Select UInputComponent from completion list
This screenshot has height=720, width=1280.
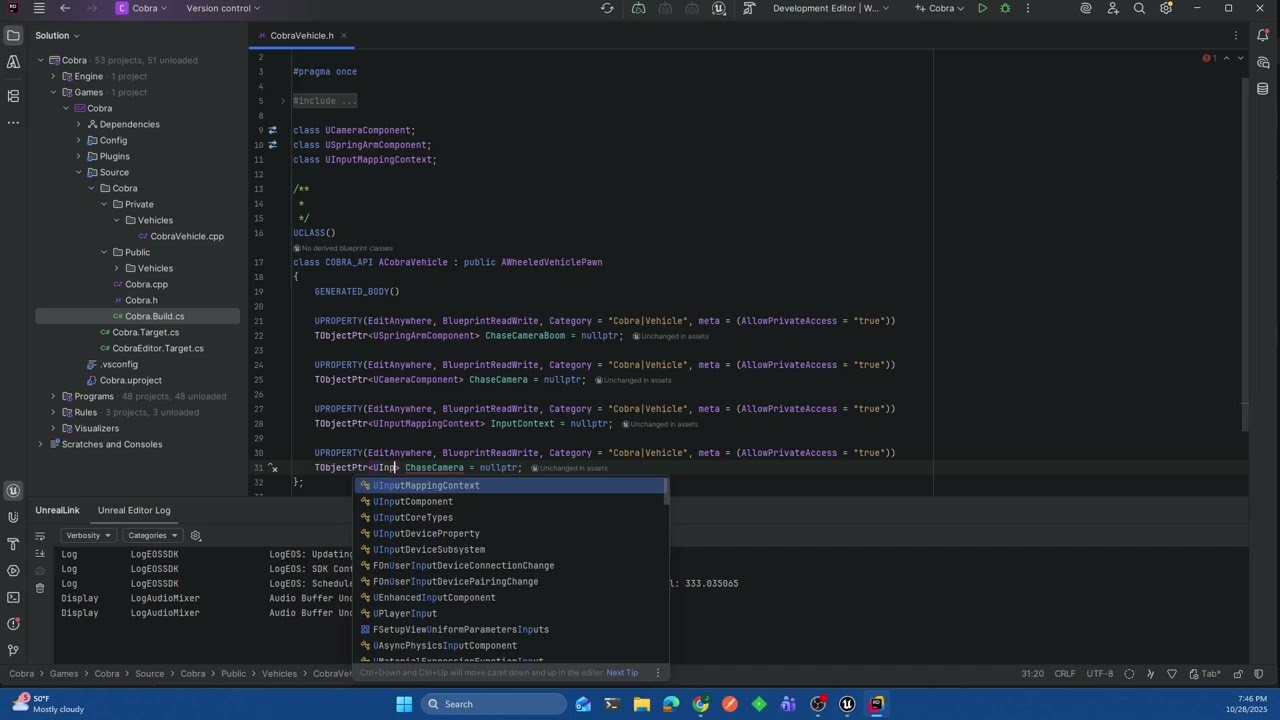tap(412, 501)
